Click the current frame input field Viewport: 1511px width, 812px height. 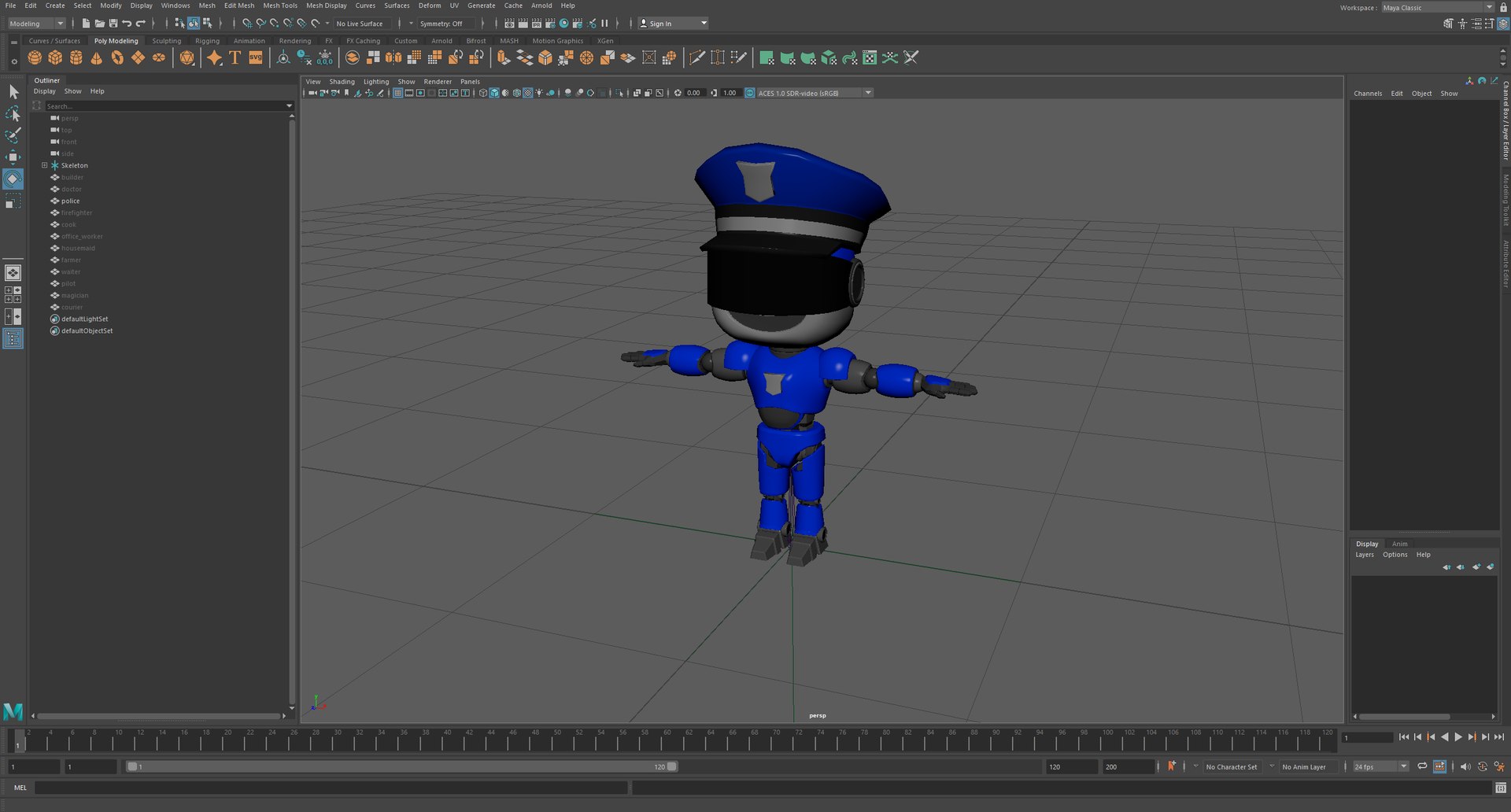pos(1368,738)
